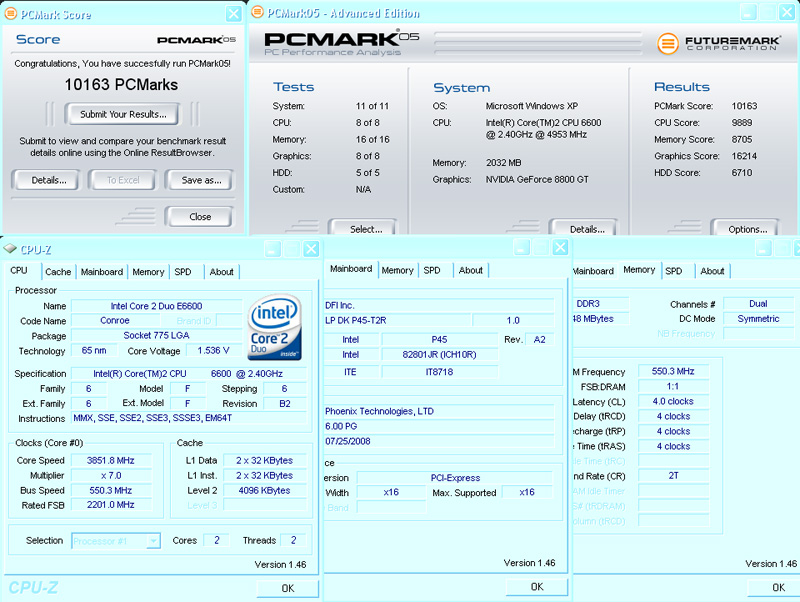Click the Core Speed 3851.8 MHz field
The height and width of the screenshot is (602, 800).
[x=111, y=460]
